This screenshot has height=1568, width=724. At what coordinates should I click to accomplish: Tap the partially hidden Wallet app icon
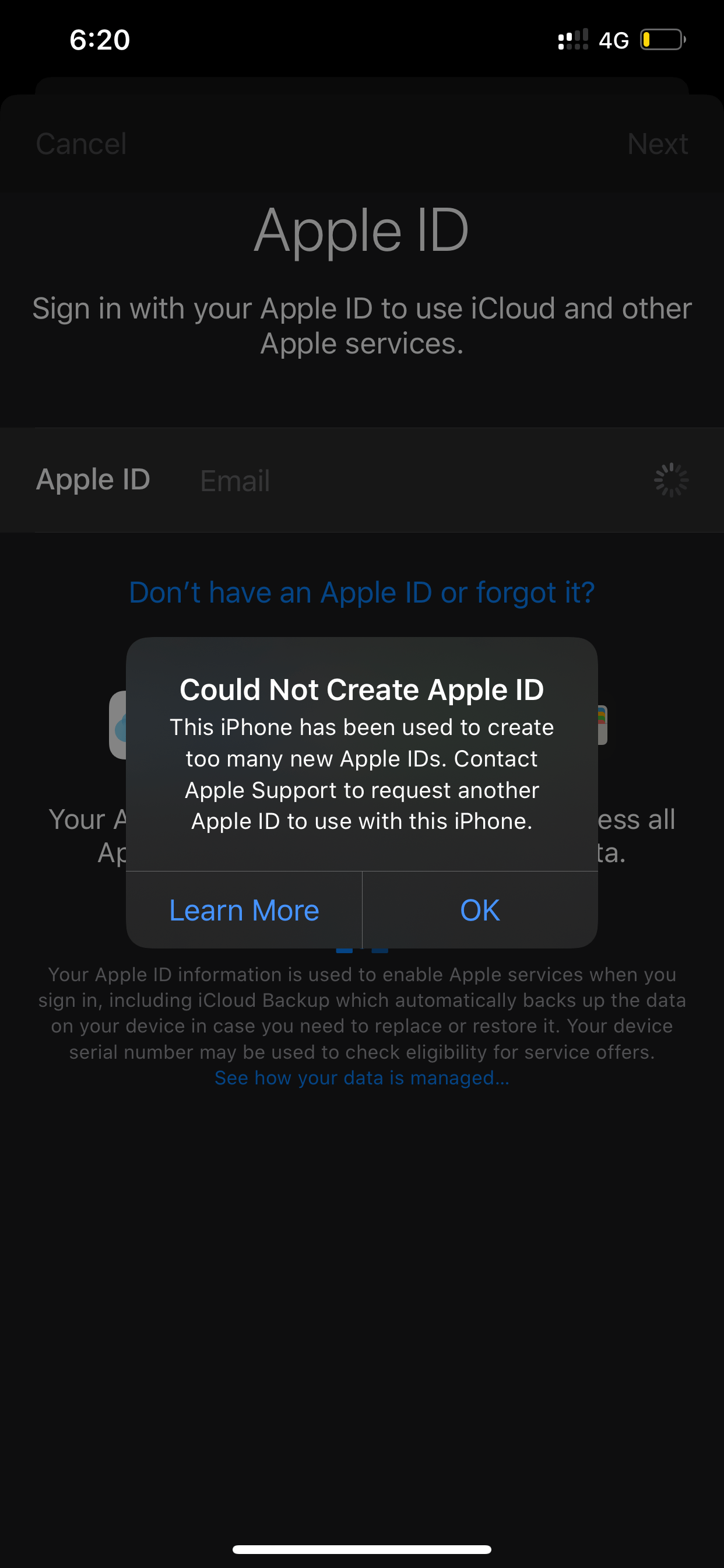[602, 724]
